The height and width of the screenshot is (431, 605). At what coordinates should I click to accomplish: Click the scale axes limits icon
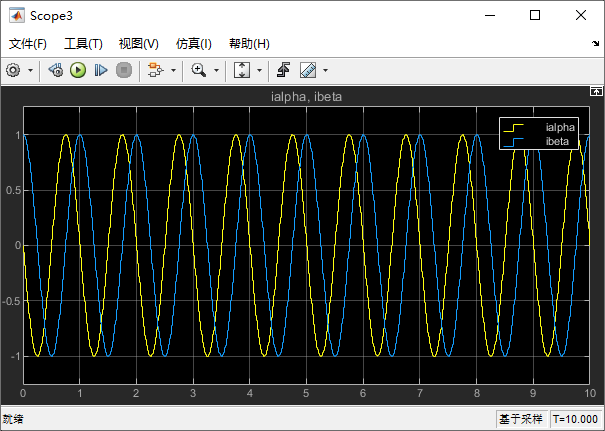click(242, 70)
